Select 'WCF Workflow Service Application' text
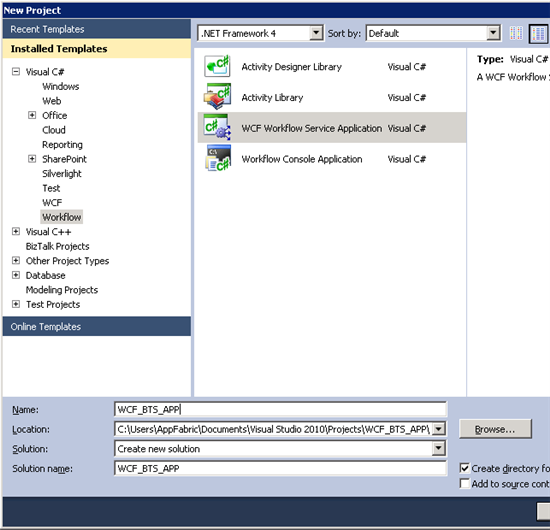550x530 pixels. [311, 128]
